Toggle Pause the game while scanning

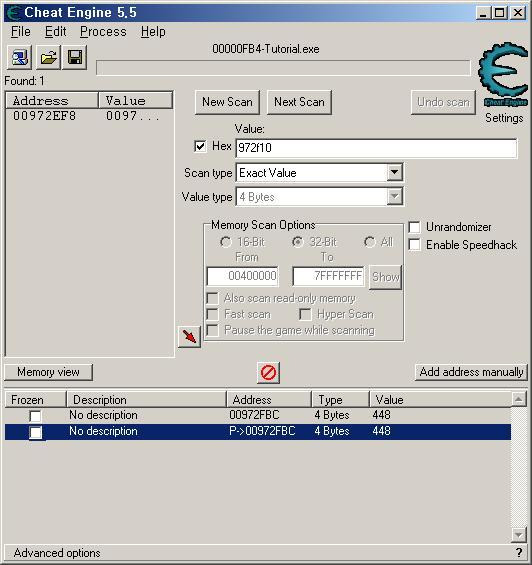coord(212,330)
